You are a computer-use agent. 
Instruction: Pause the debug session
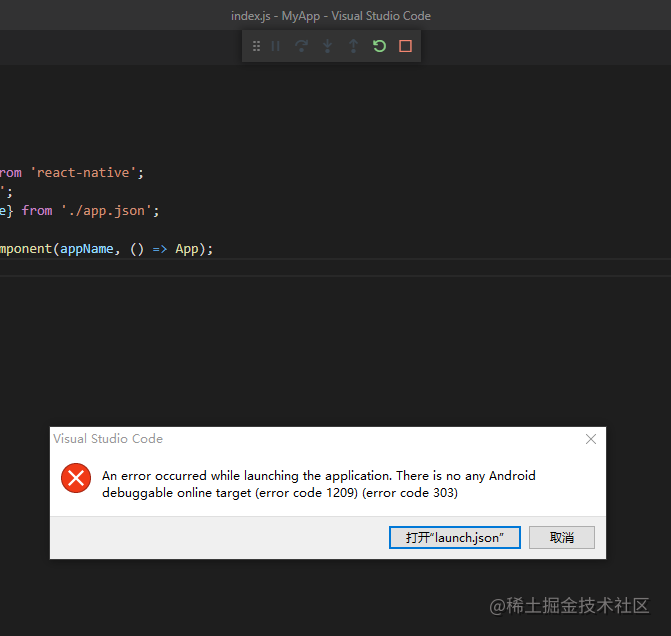pyautogui.click(x=276, y=46)
